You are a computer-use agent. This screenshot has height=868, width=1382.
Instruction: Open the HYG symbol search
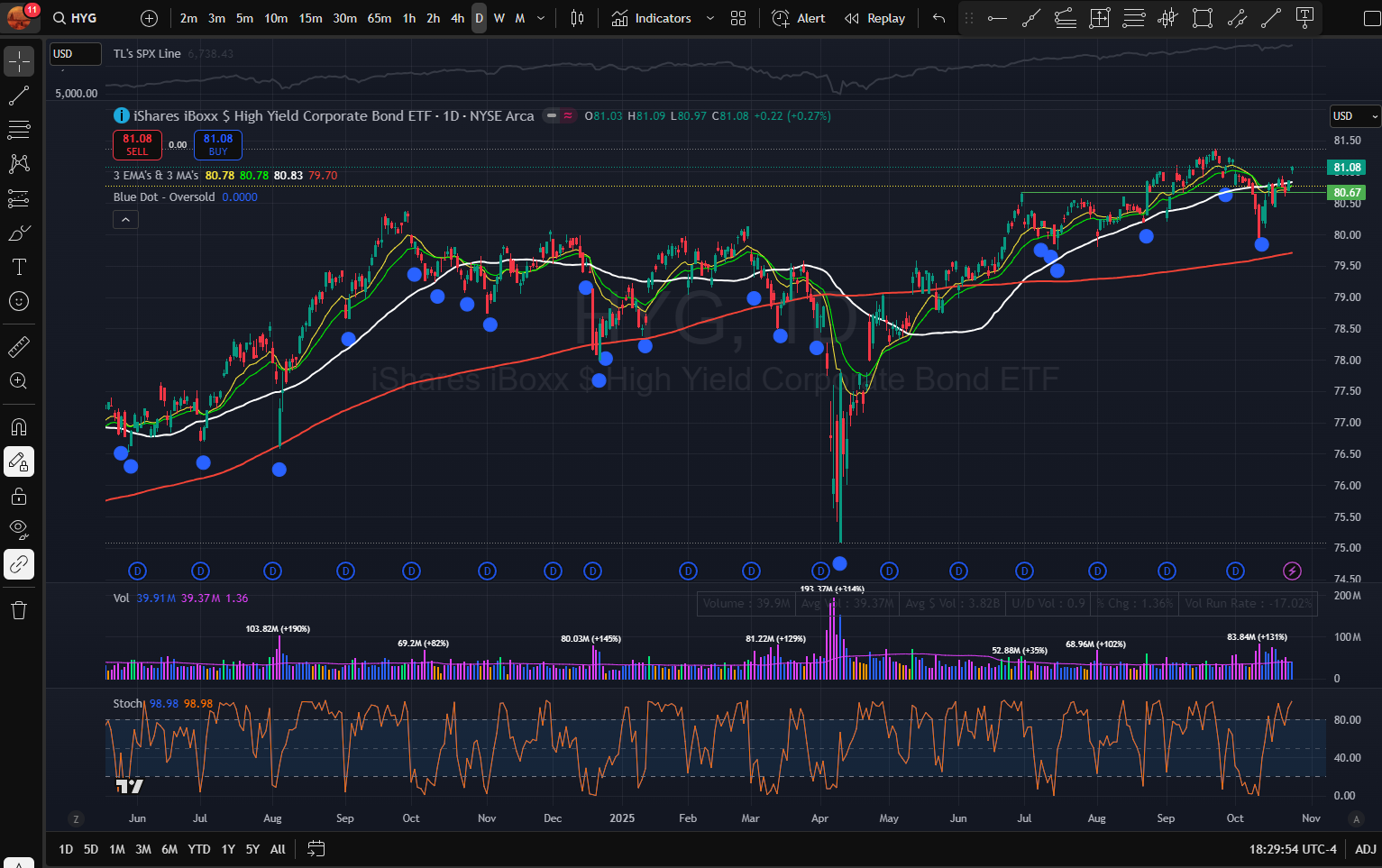pyautogui.click(x=76, y=18)
